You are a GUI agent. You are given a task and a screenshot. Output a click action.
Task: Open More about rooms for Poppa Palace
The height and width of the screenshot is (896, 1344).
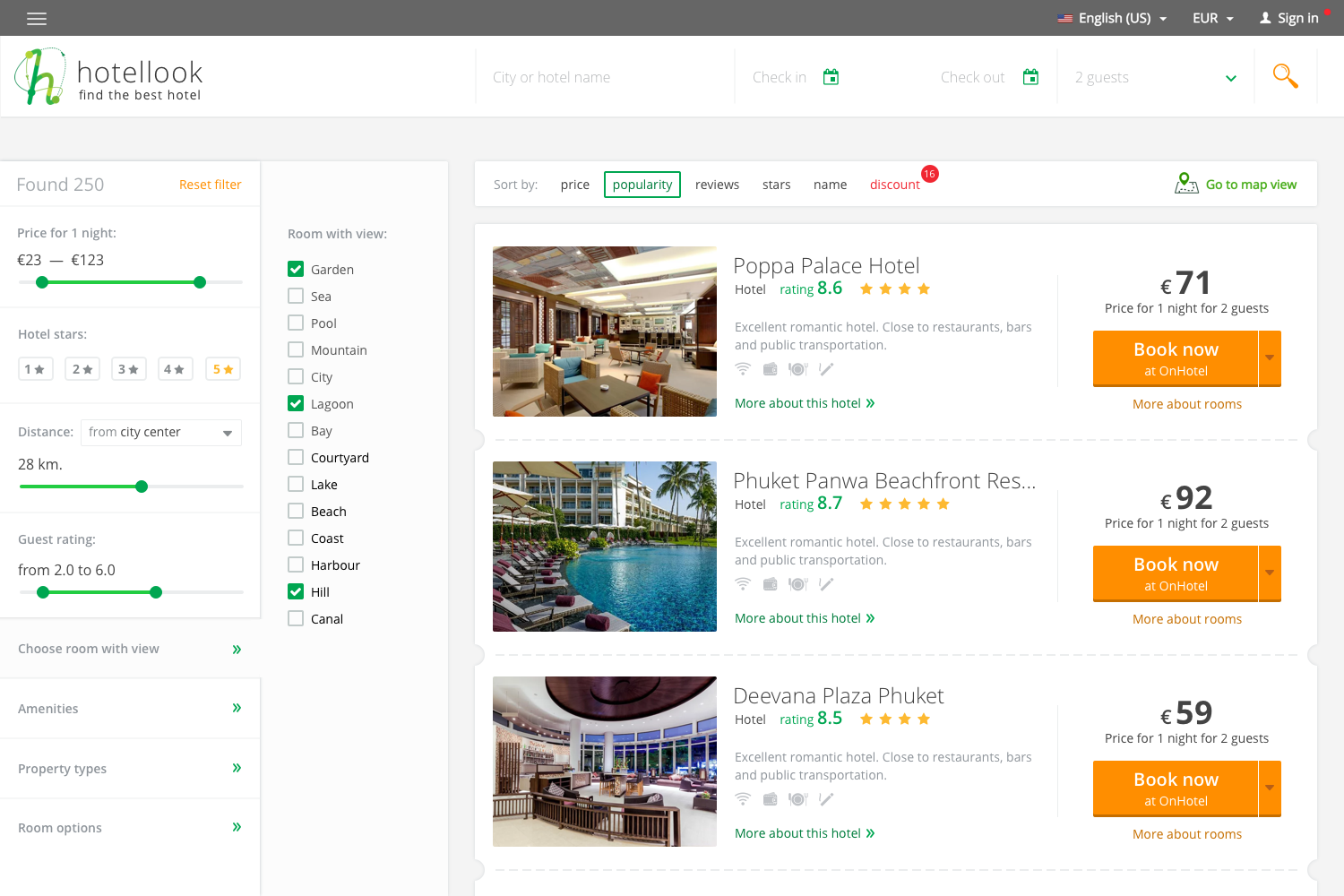(1187, 404)
